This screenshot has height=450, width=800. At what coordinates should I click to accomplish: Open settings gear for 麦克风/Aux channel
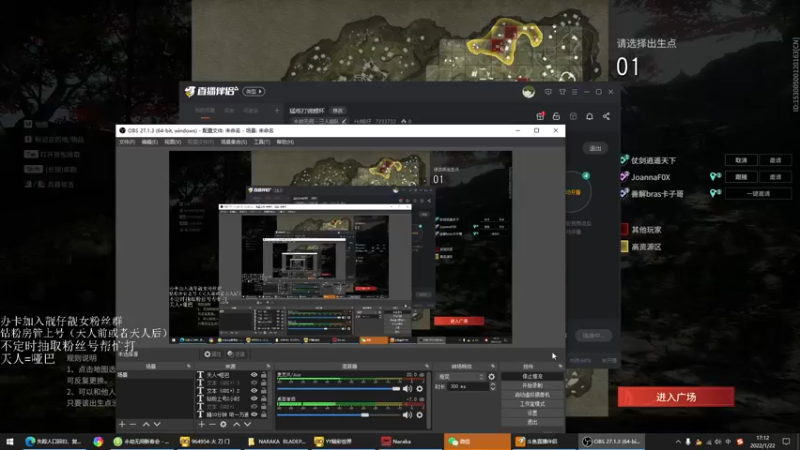(419, 389)
